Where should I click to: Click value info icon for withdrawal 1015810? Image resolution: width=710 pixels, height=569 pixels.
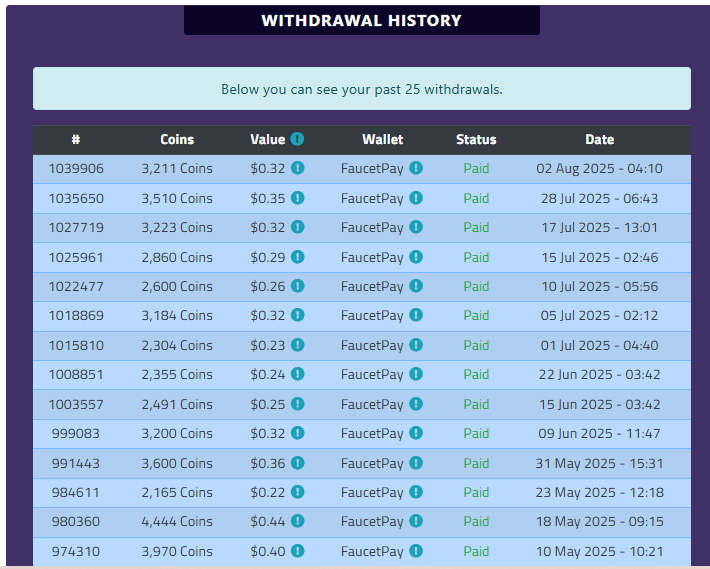tap(297, 345)
